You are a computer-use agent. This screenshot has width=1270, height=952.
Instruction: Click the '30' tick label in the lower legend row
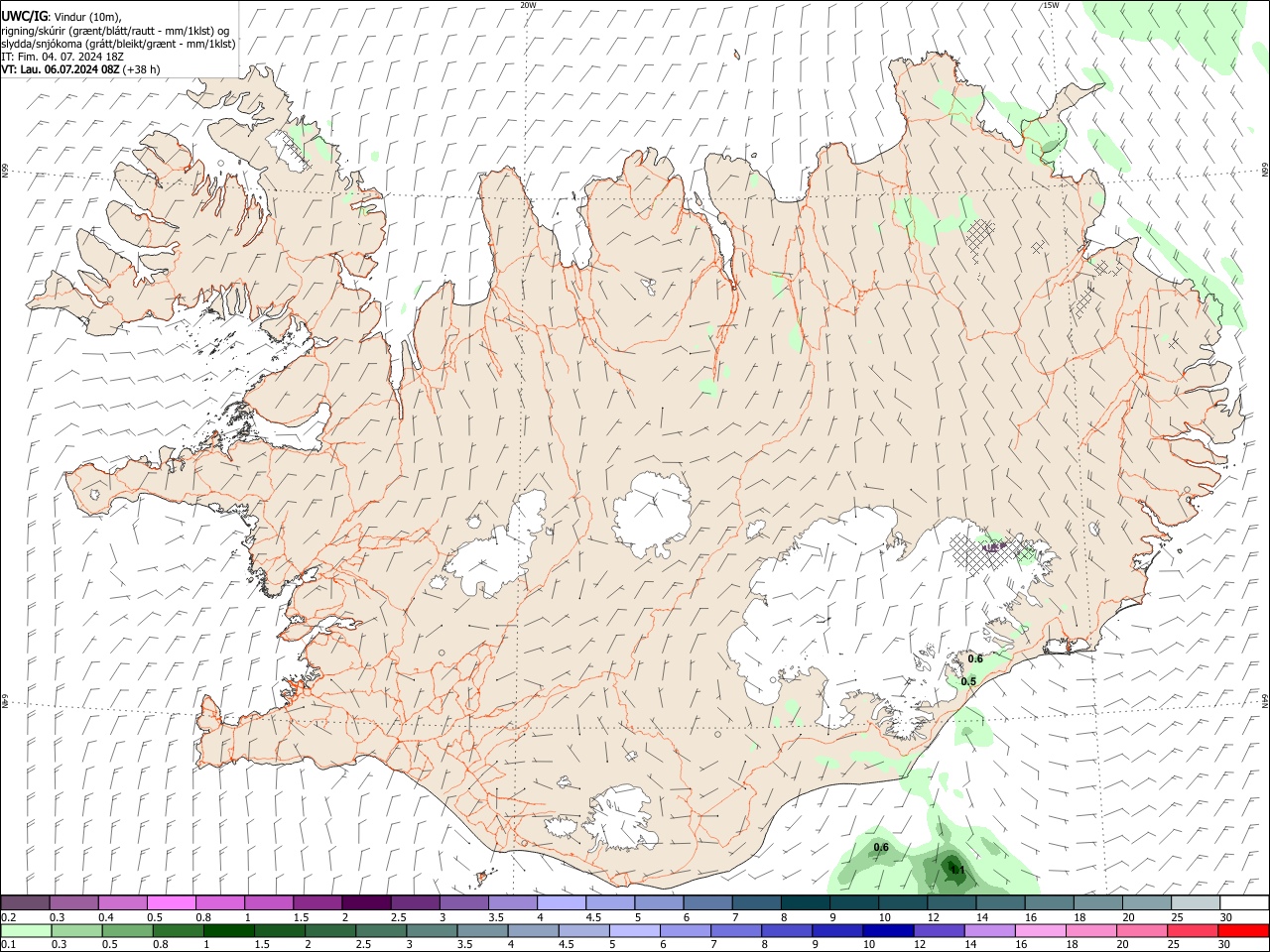pos(1224,945)
